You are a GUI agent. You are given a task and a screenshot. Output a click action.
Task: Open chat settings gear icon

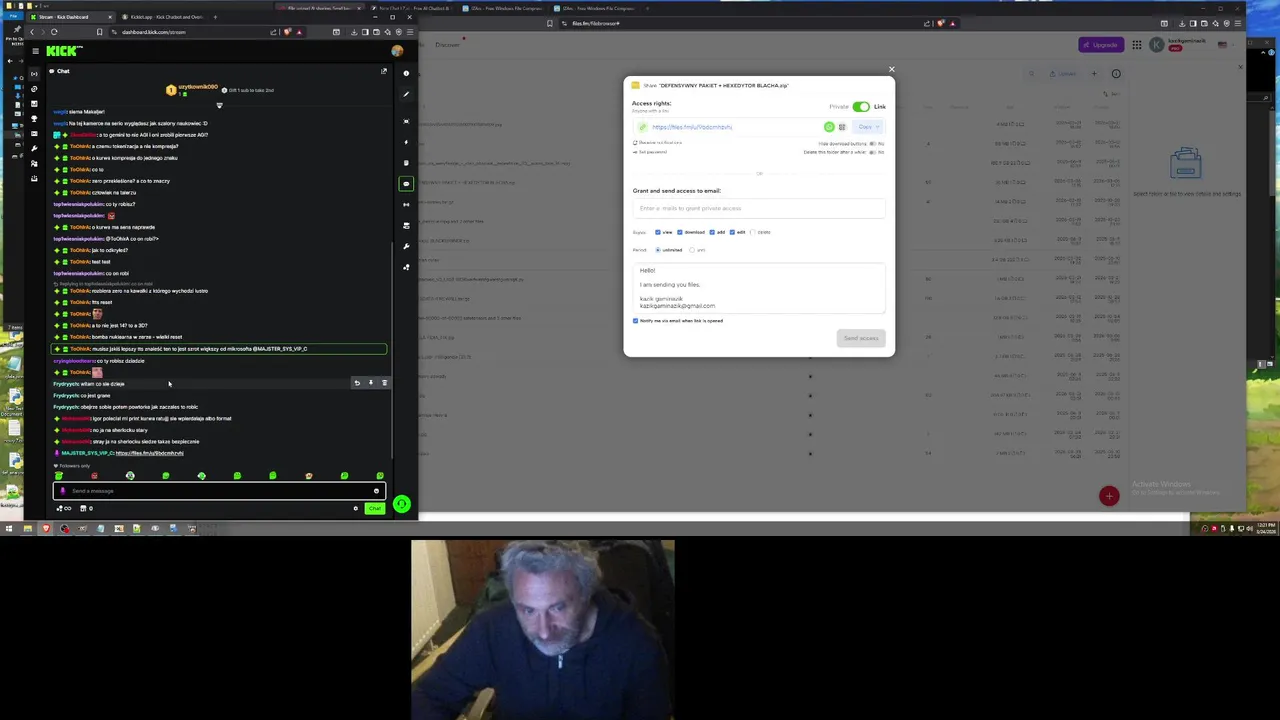coord(355,509)
